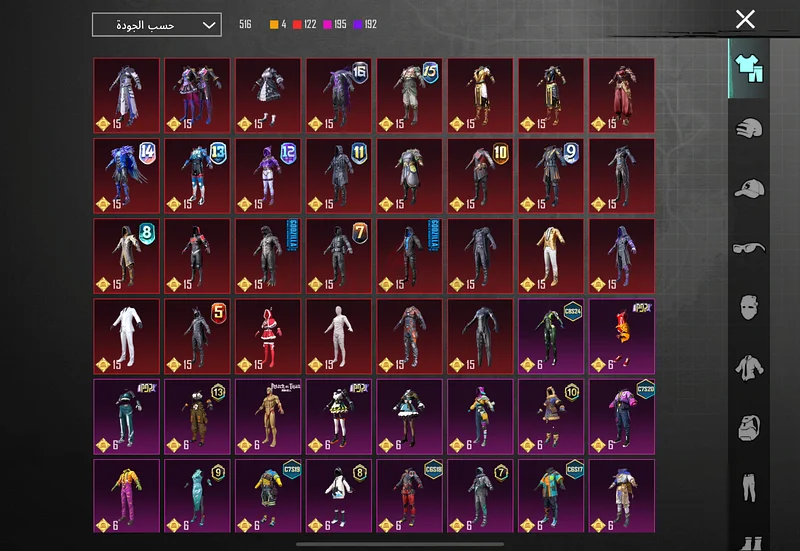Open the pants category tab

[749, 487]
